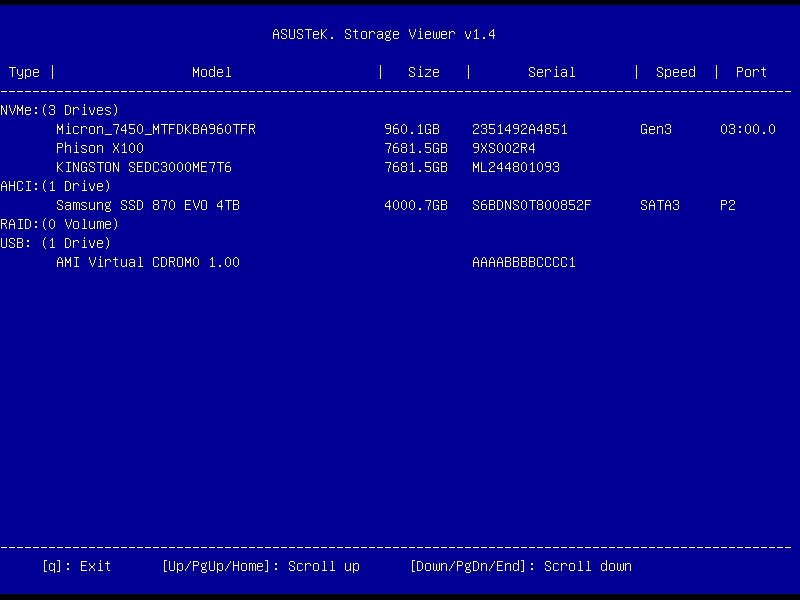Image resolution: width=800 pixels, height=600 pixels.
Task: Click the KINGSTON drive 7681.5GB size
Action: click(416, 167)
